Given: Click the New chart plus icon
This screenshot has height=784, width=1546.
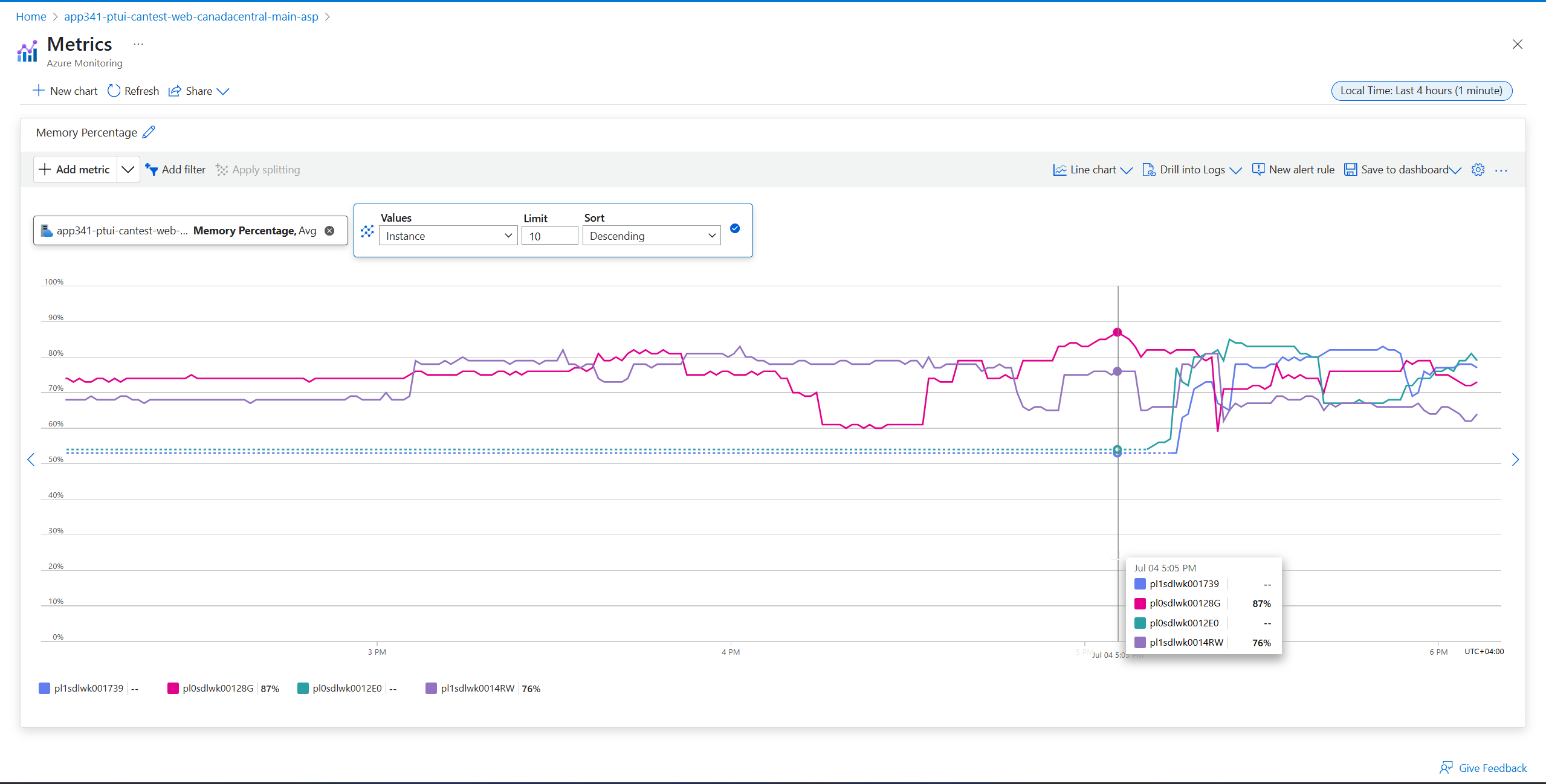Looking at the screenshot, I should pyautogui.click(x=39, y=91).
